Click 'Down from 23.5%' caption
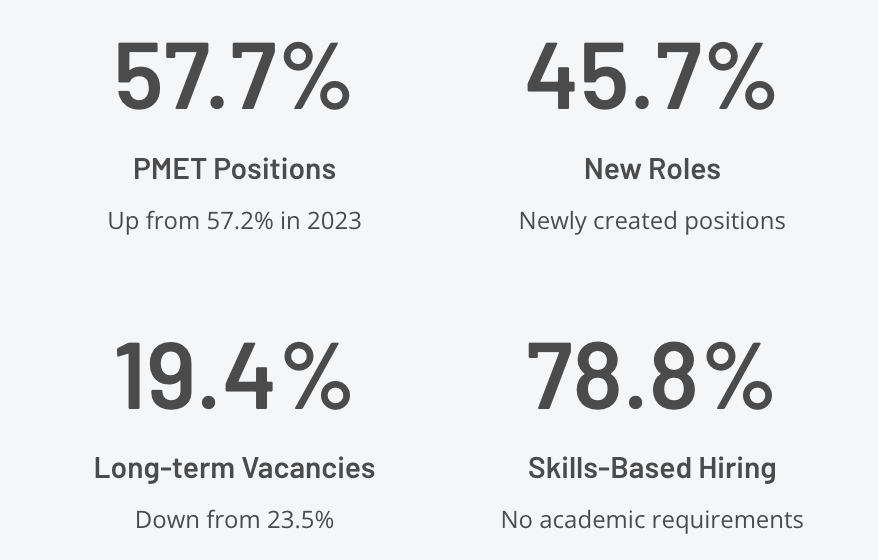878x560 pixels. pos(235,520)
